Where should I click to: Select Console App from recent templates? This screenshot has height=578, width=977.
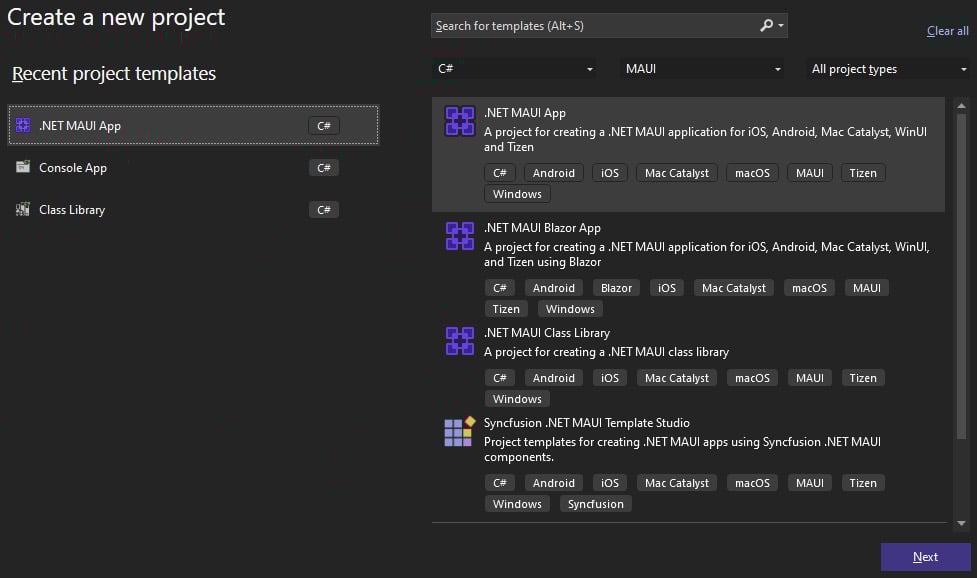(193, 168)
